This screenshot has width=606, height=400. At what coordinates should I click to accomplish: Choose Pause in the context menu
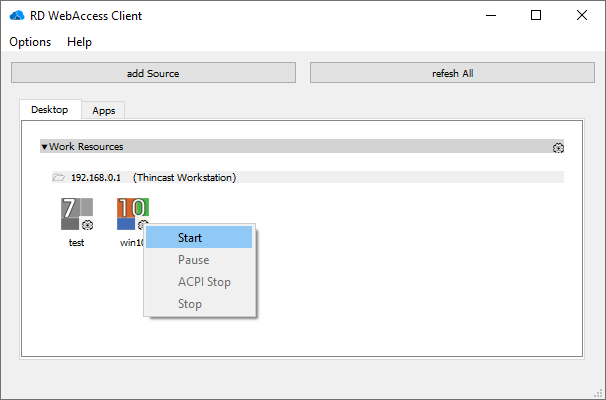[x=199, y=259]
